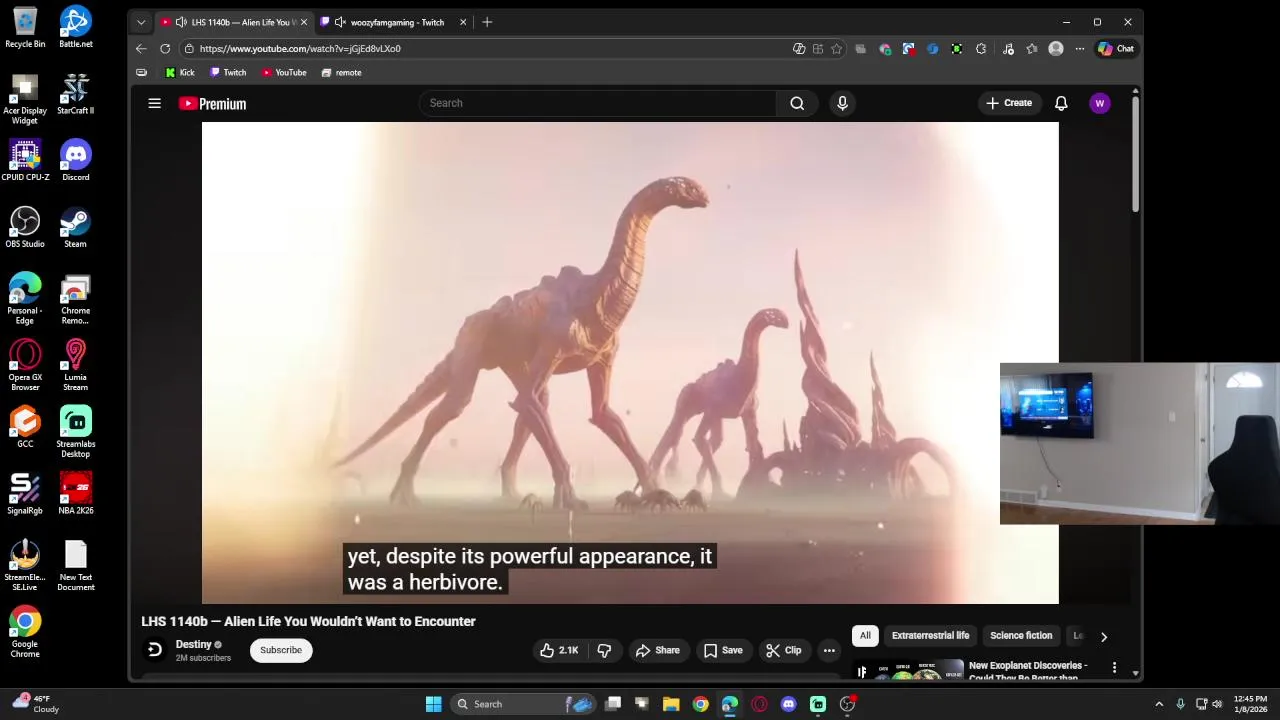
Task: Select the Steam desktop icon
Action: coord(75,227)
